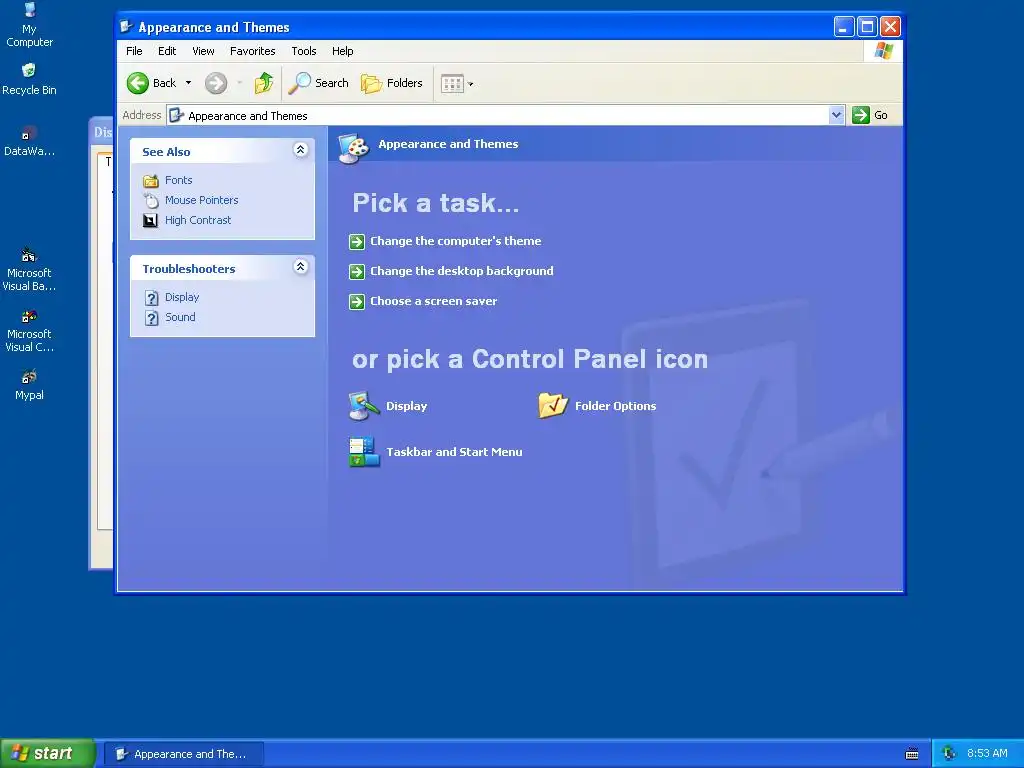Viewport: 1024px width, 768px height.
Task: Open the Folder Options icon
Action: click(552, 406)
